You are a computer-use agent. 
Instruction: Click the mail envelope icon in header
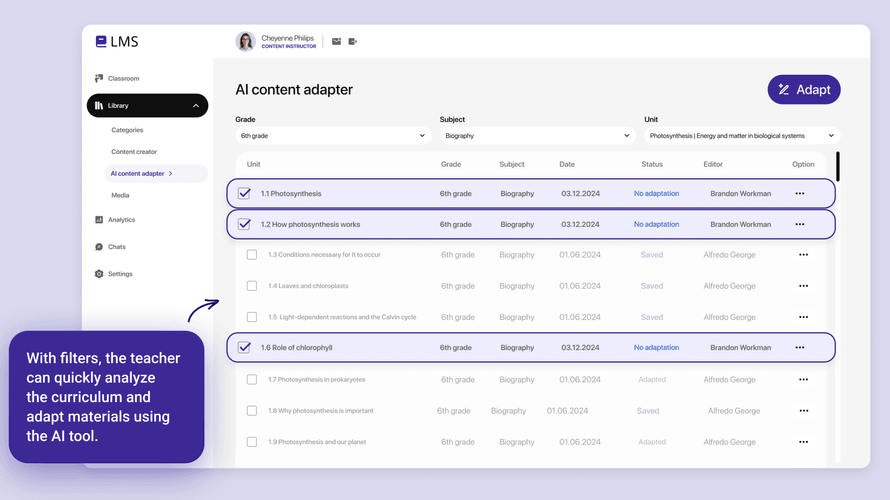tap(336, 42)
